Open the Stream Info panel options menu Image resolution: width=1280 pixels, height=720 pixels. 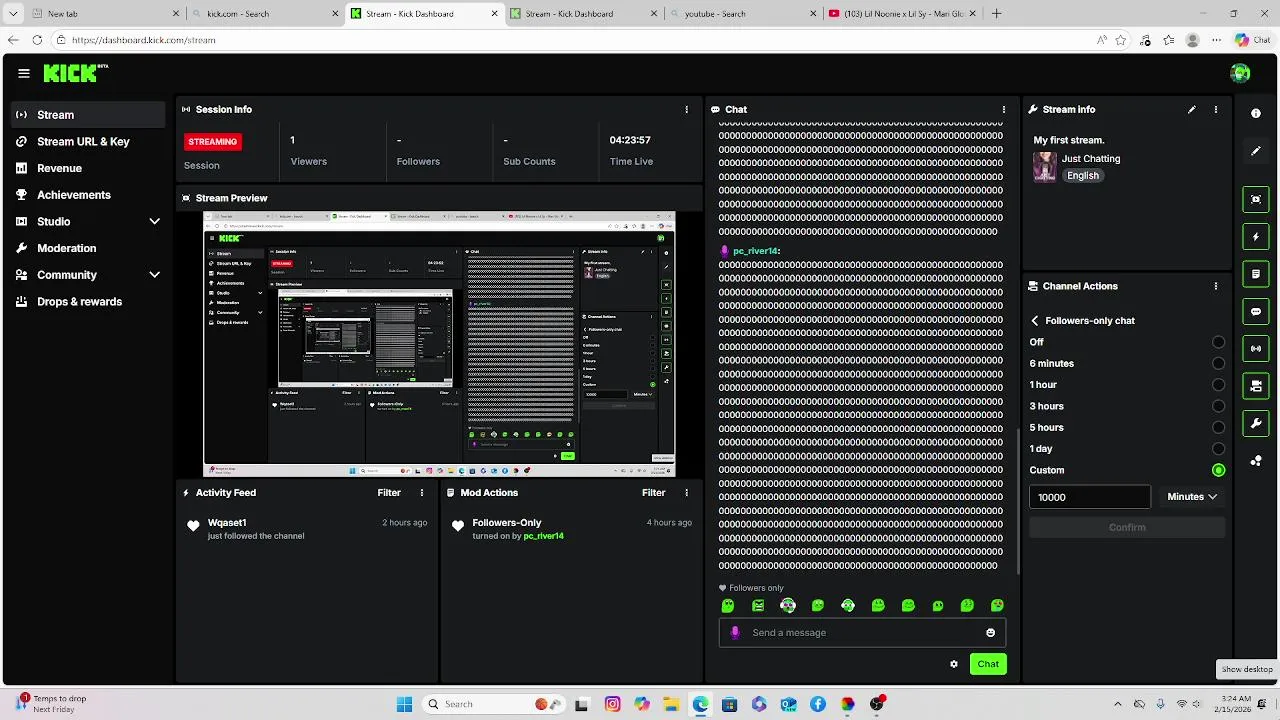point(1216,109)
